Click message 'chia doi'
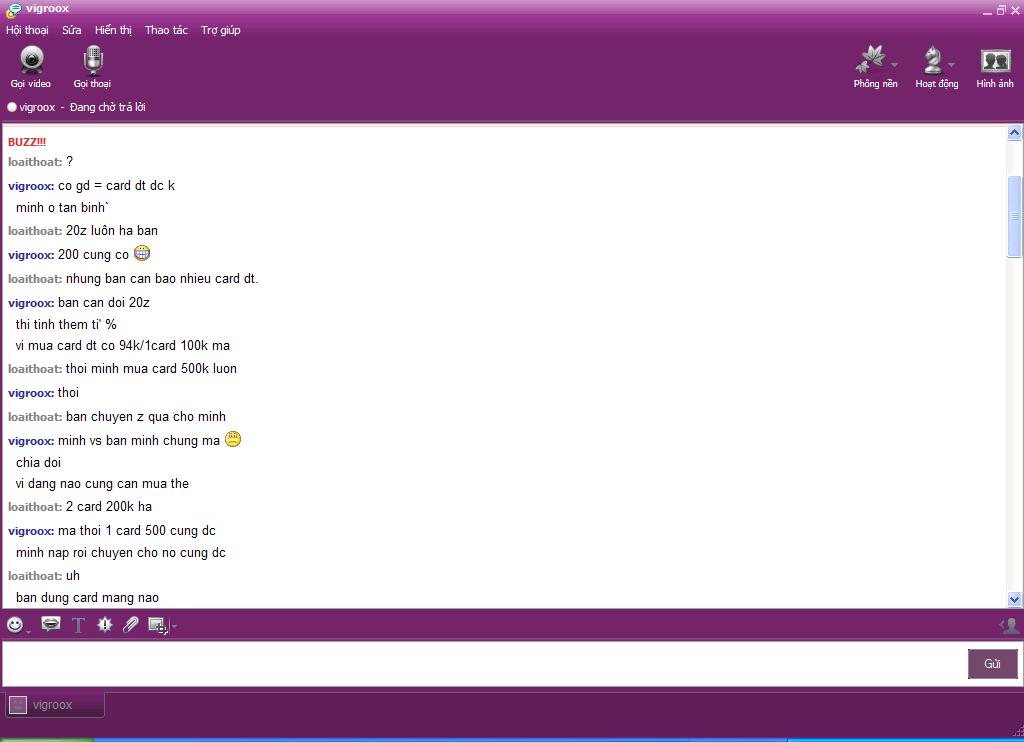Screen dimensions: 1024x742 pyautogui.click(x=38, y=462)
